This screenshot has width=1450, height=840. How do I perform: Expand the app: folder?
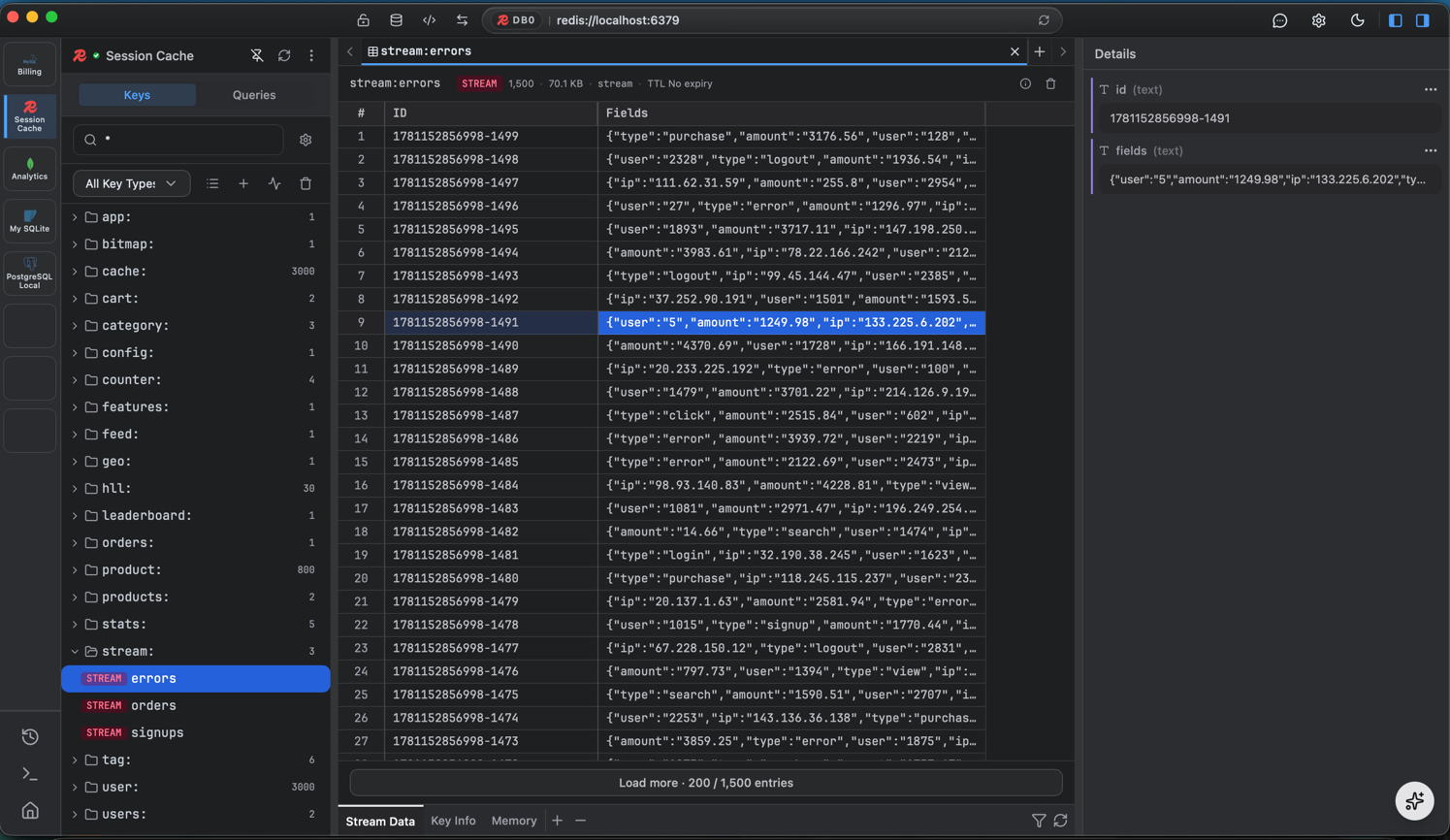pyautogui.click(x=194, y=217)
